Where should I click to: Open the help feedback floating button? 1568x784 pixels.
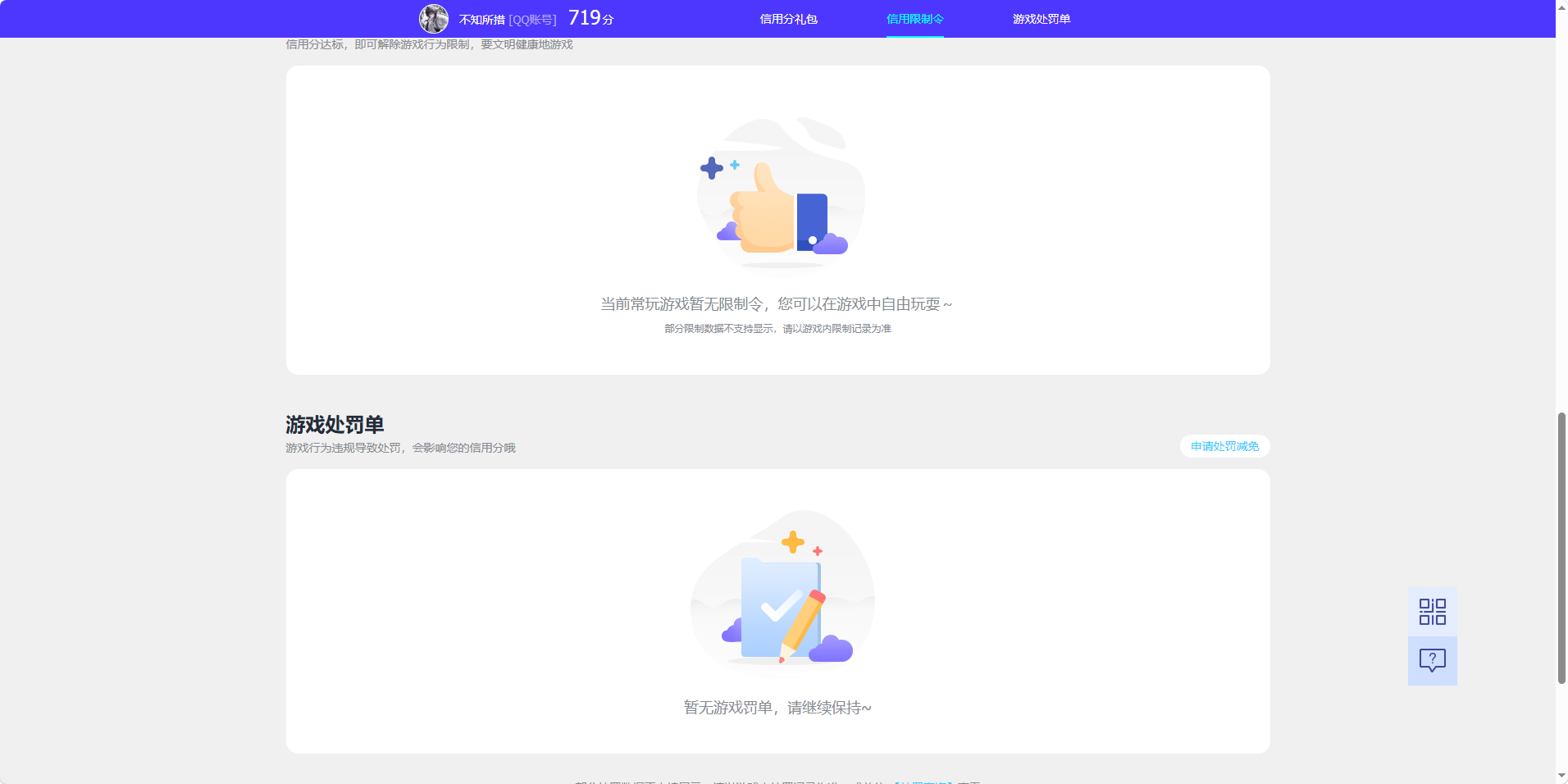click(x=1432, y=661)
